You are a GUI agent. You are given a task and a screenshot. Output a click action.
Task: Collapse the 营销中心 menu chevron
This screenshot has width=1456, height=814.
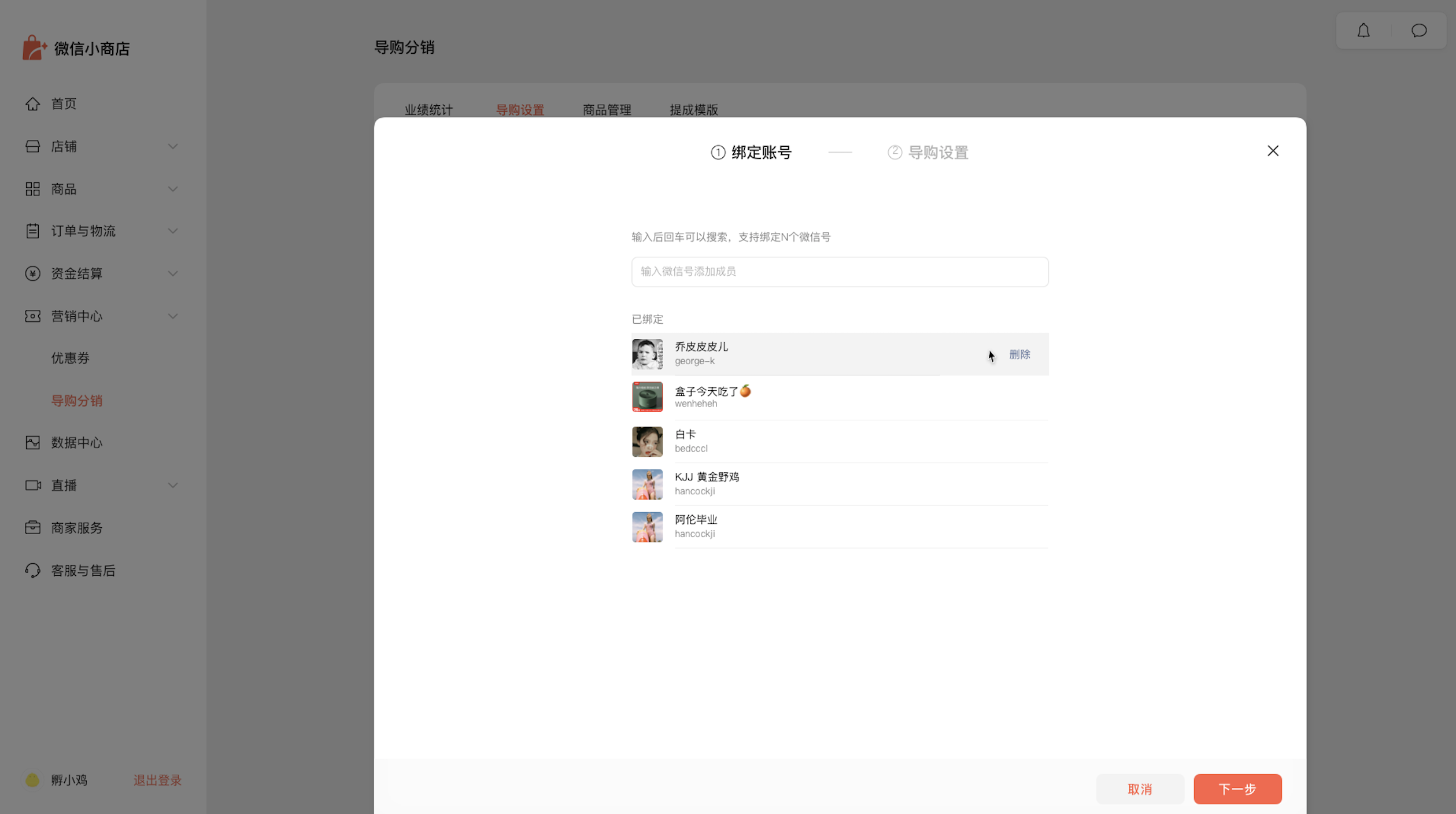173,316
